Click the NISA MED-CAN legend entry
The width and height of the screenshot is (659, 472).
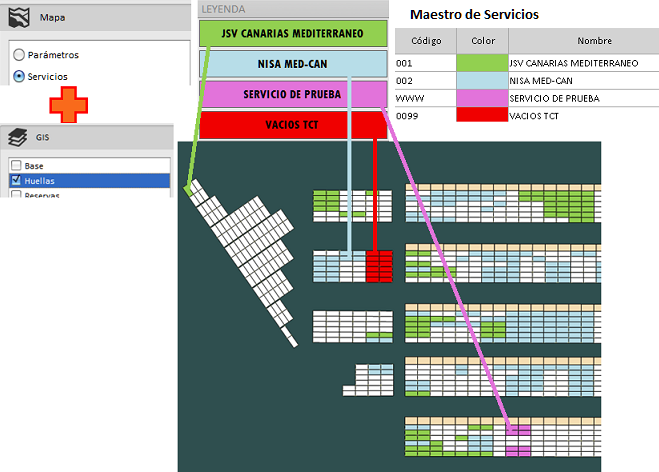[x=292, y=64]
